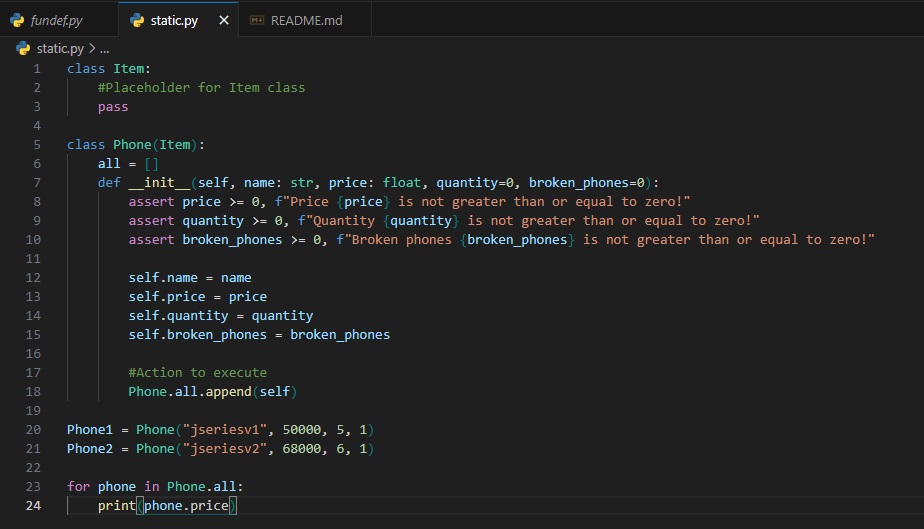Click the 68000 value on line 21
924x529 pixels.
[x=302, y=448]
